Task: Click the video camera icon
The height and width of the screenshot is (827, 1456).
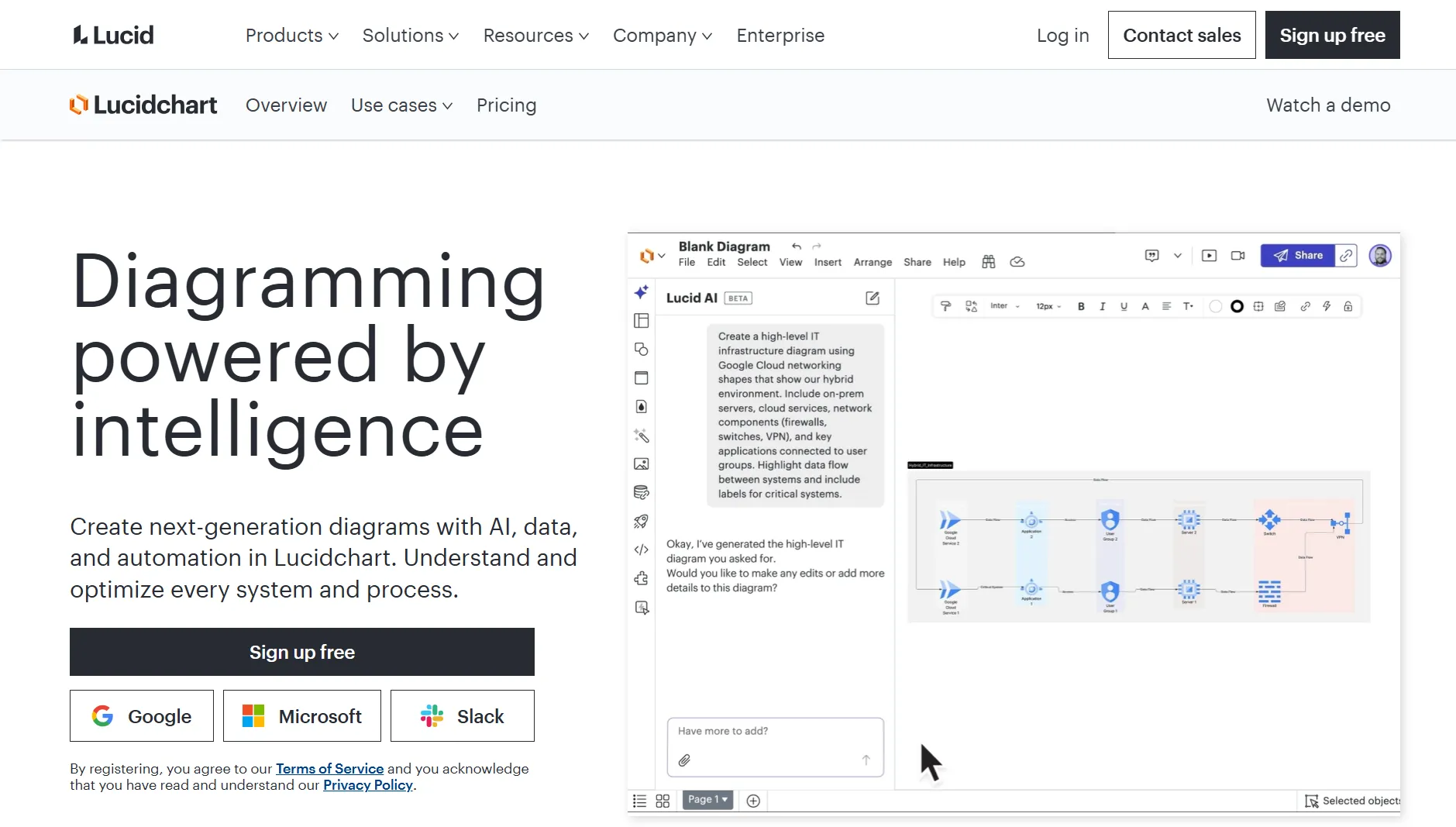Action: pyautogui.click(x=1237, y=256)
